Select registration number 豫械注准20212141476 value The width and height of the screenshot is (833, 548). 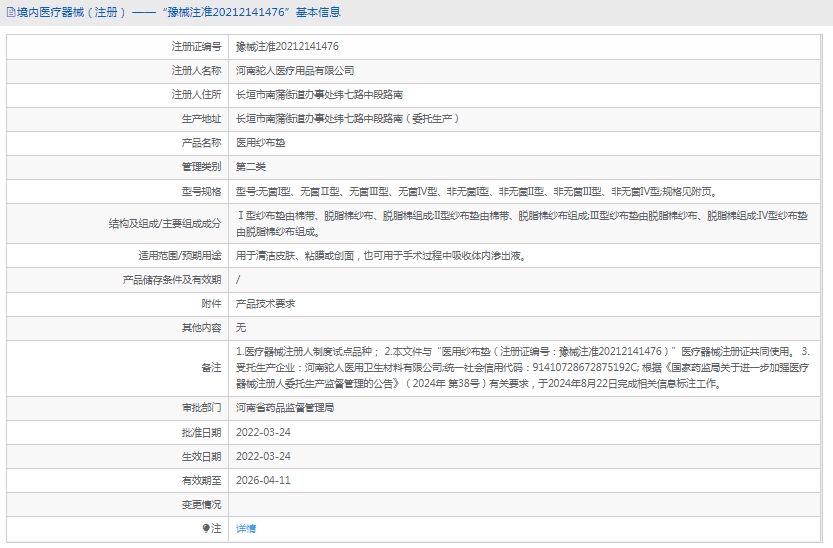click(287, 46)
